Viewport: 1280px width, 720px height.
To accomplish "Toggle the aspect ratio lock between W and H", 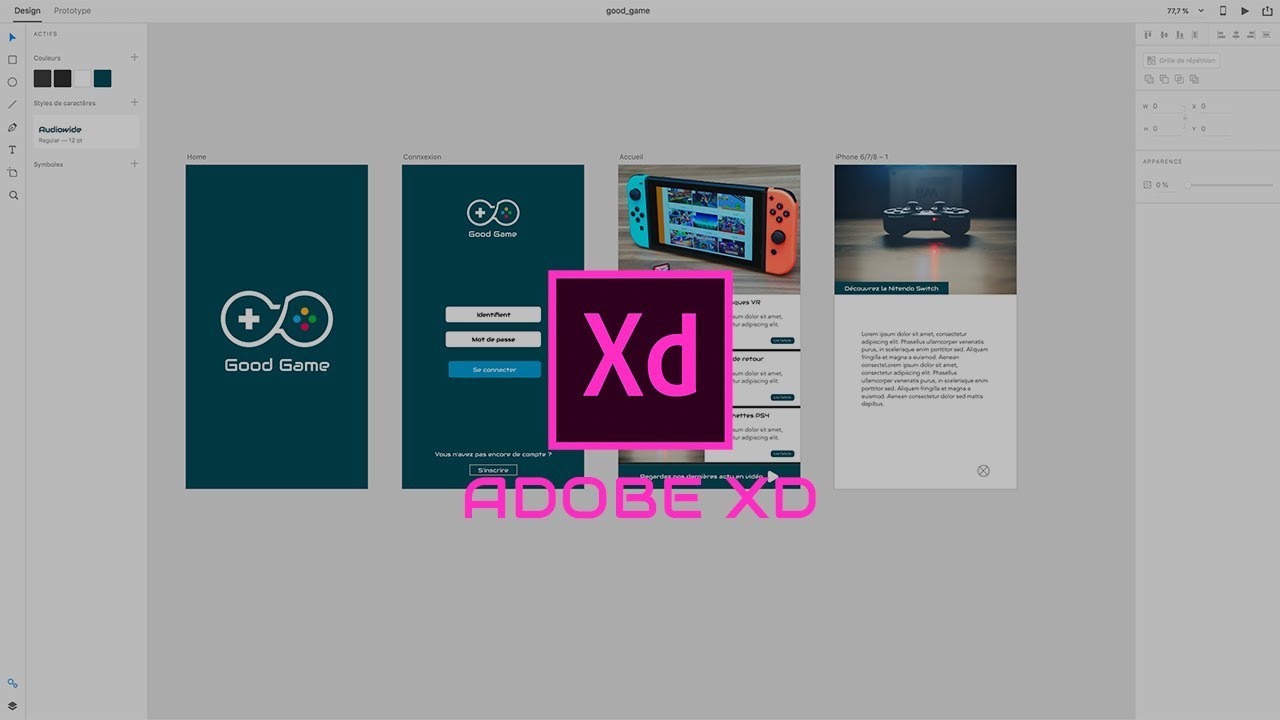I will click(x=1185, y=117).
